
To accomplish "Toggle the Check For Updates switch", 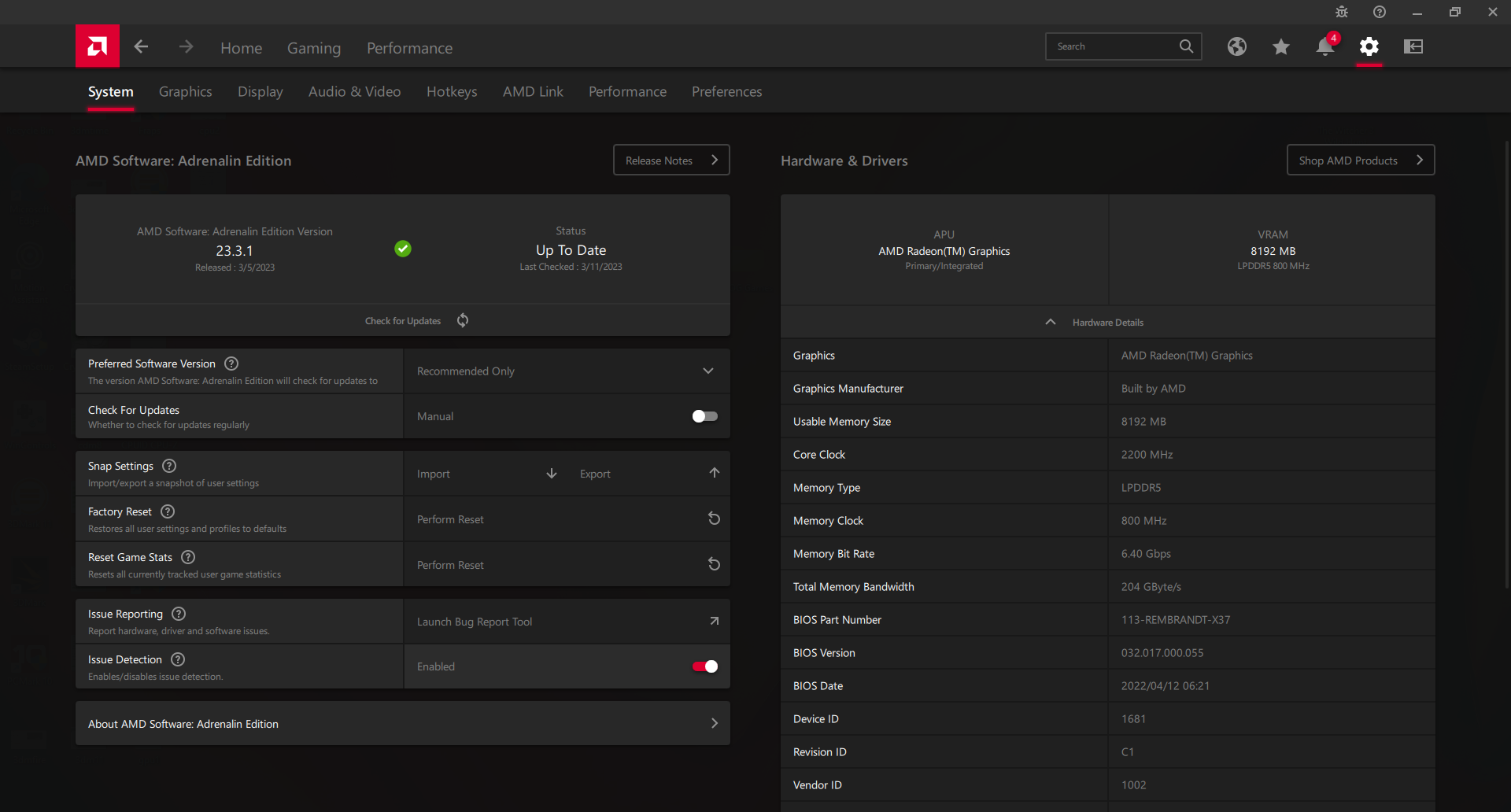I will pyautogui.click(x=704, y=416).
